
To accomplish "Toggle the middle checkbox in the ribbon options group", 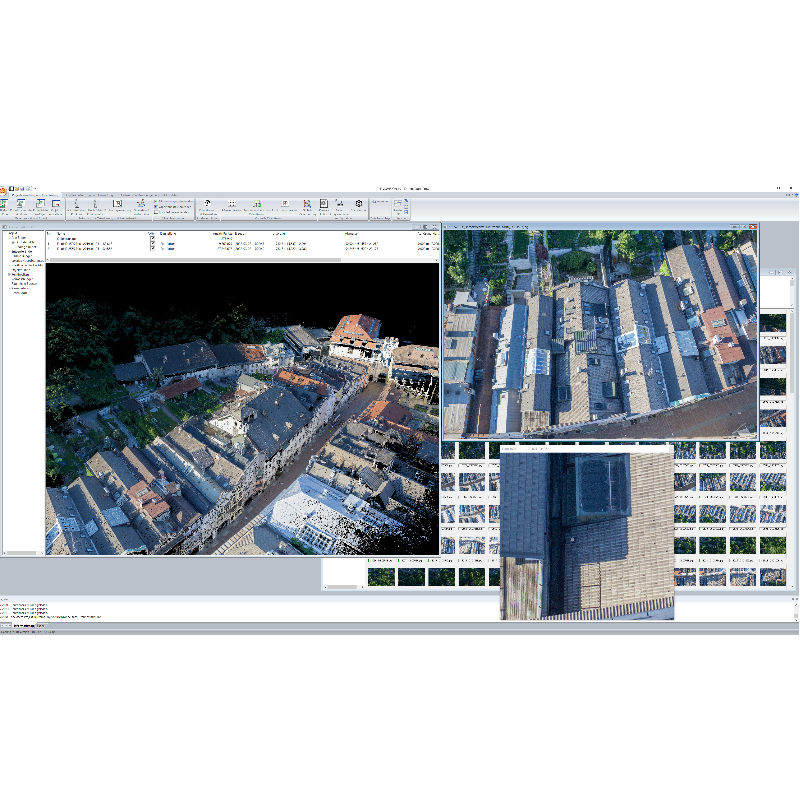I will [157, 206].
